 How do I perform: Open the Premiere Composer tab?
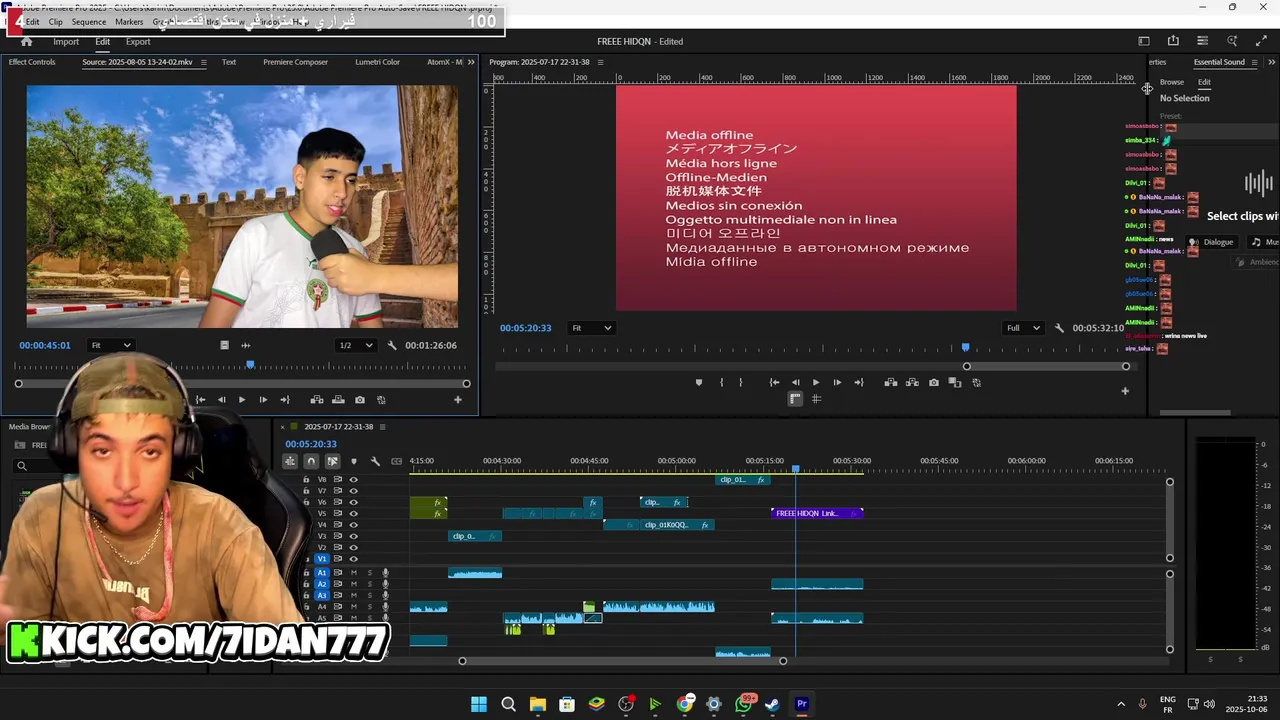click(x=295, y=62)
